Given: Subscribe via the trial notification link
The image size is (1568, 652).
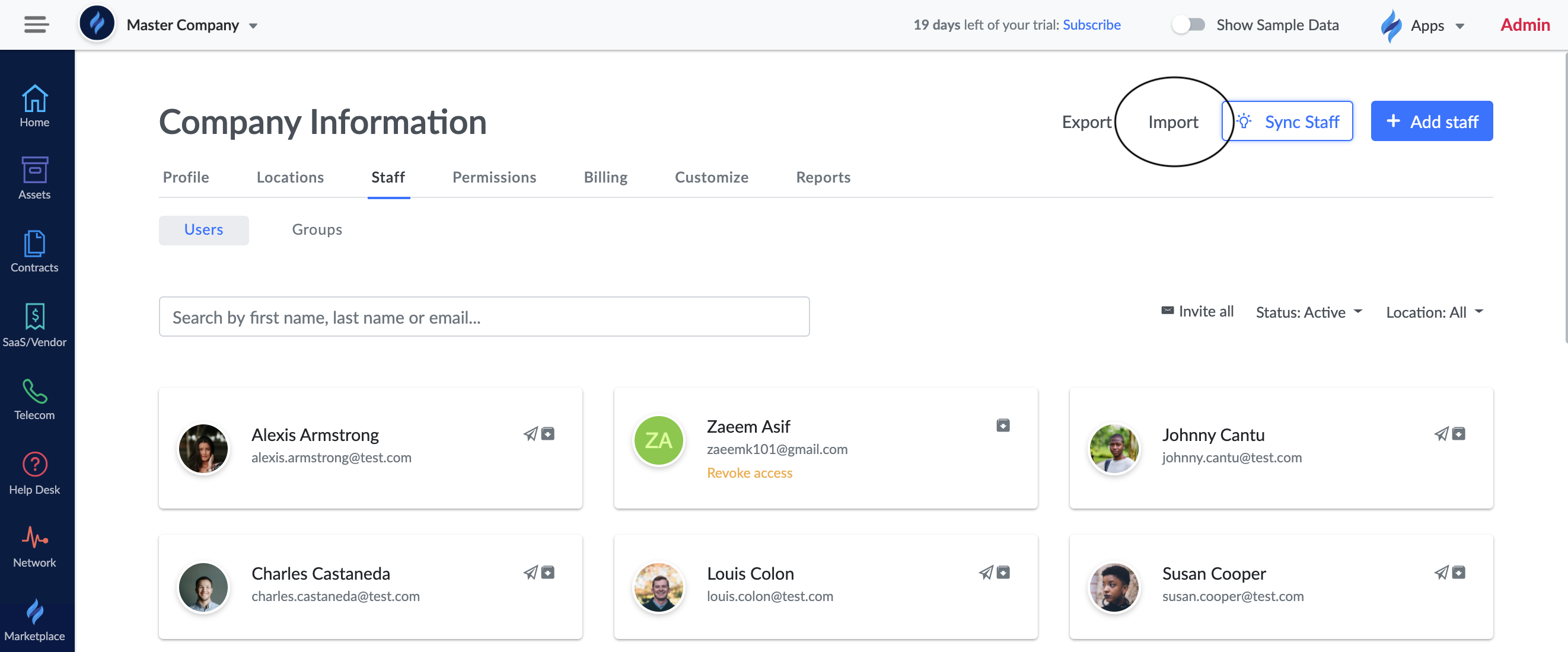Looking at the screenshot, I should [1093, 24].
